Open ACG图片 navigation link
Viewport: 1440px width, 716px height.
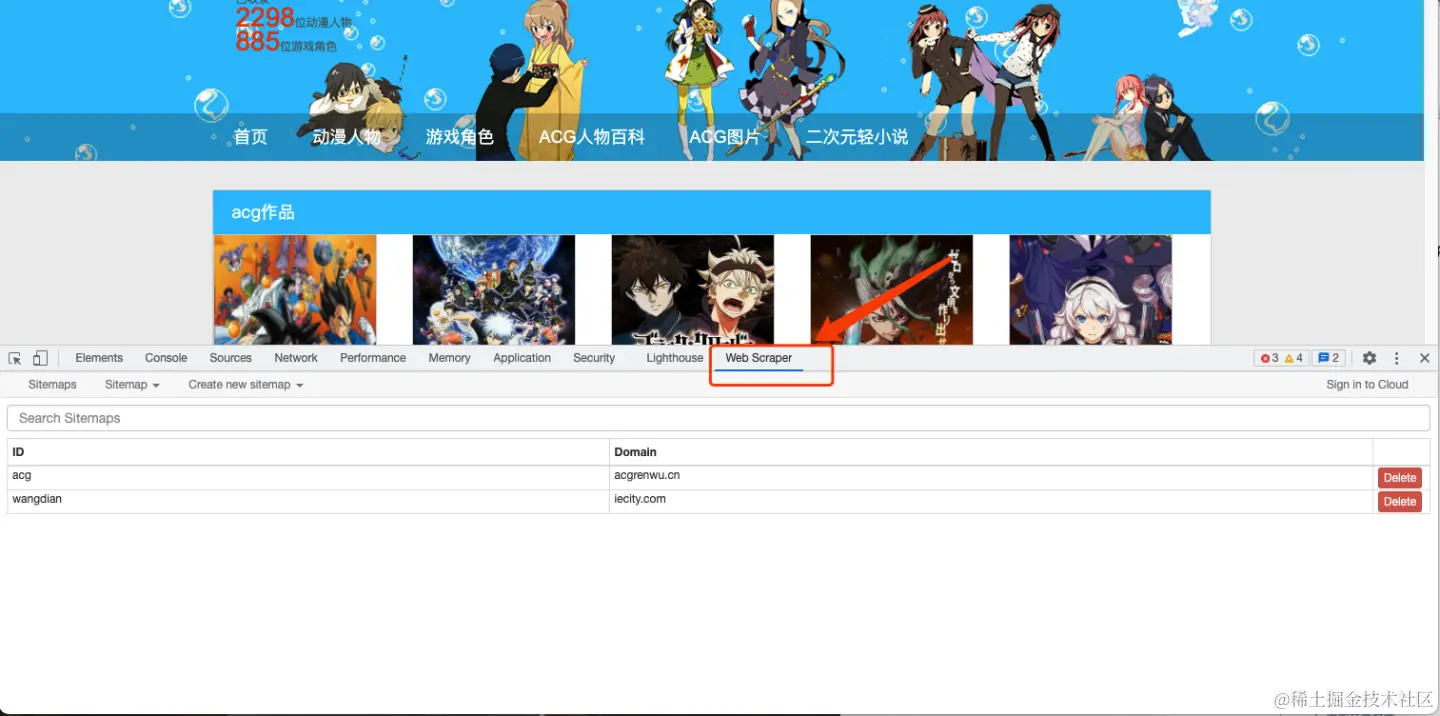tap(725, 137)
